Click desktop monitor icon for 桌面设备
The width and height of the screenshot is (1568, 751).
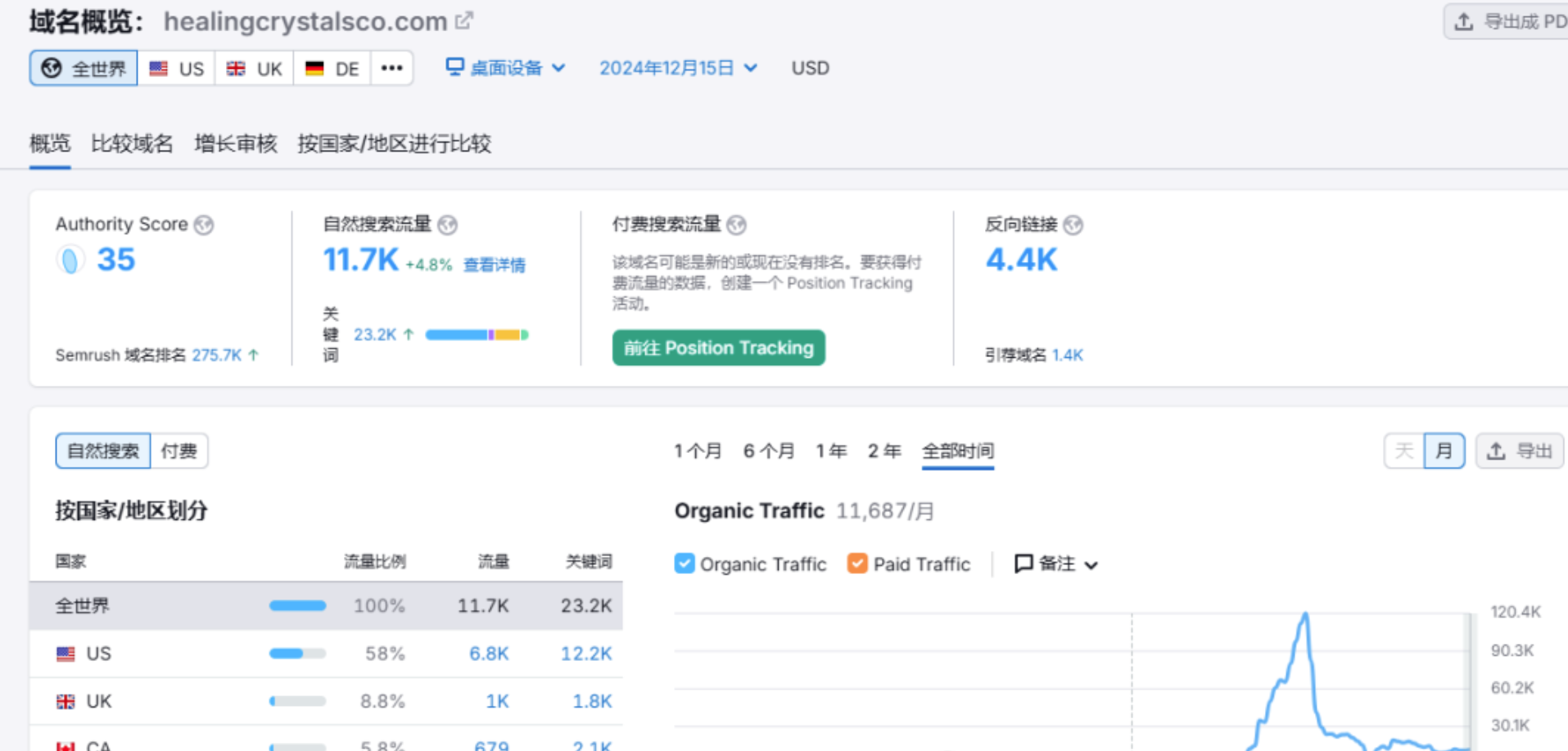tap(454, 67)
